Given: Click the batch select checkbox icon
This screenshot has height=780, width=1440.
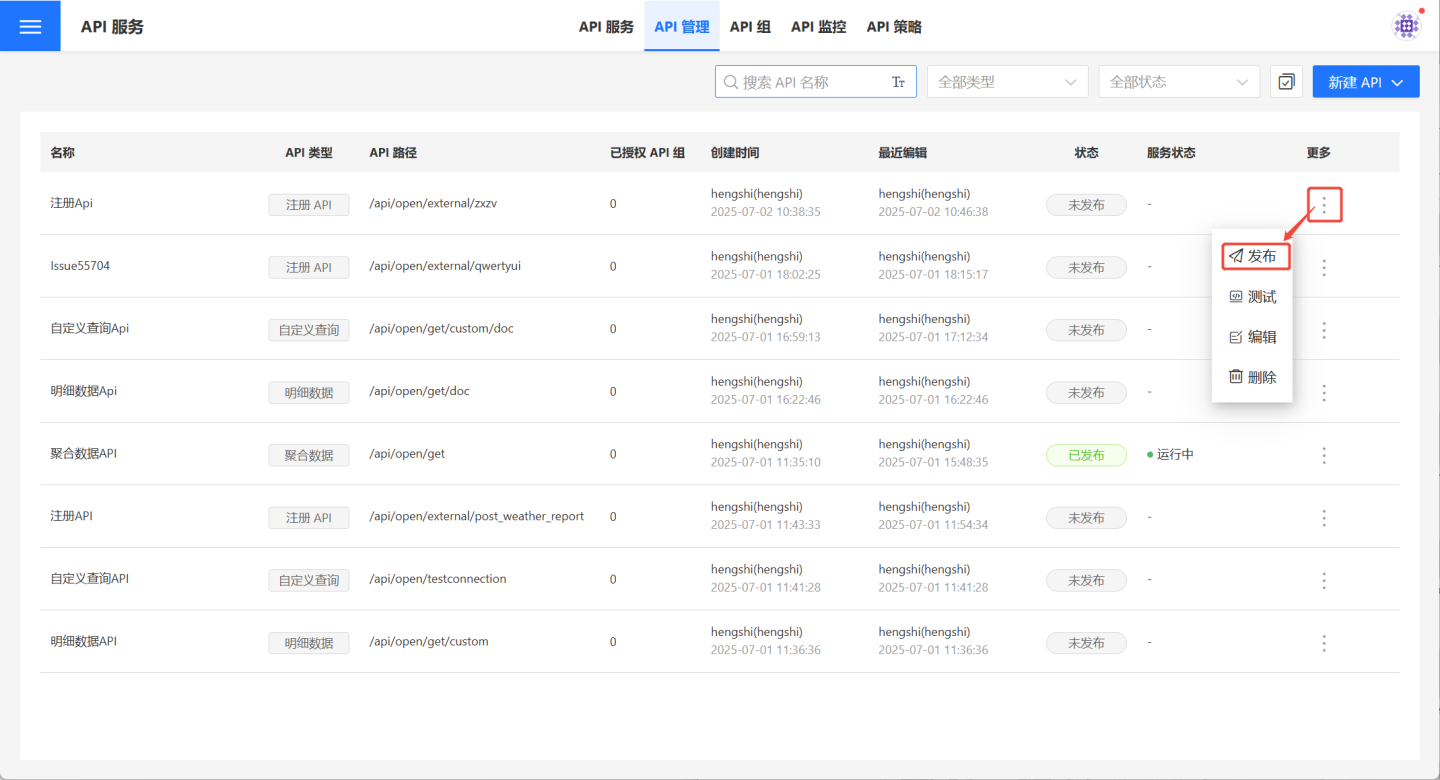Looking at the screenshot, I should [1286, 82].
